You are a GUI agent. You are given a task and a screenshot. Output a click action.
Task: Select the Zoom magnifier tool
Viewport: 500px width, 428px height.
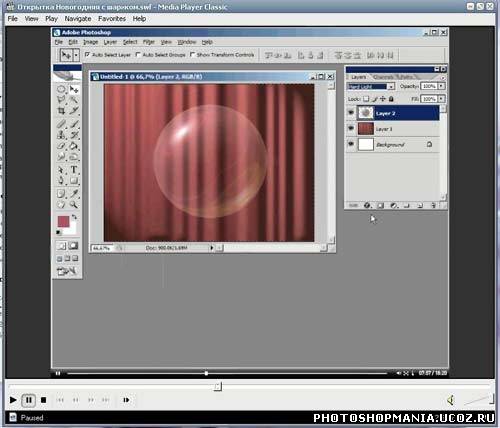click(74, 204)
